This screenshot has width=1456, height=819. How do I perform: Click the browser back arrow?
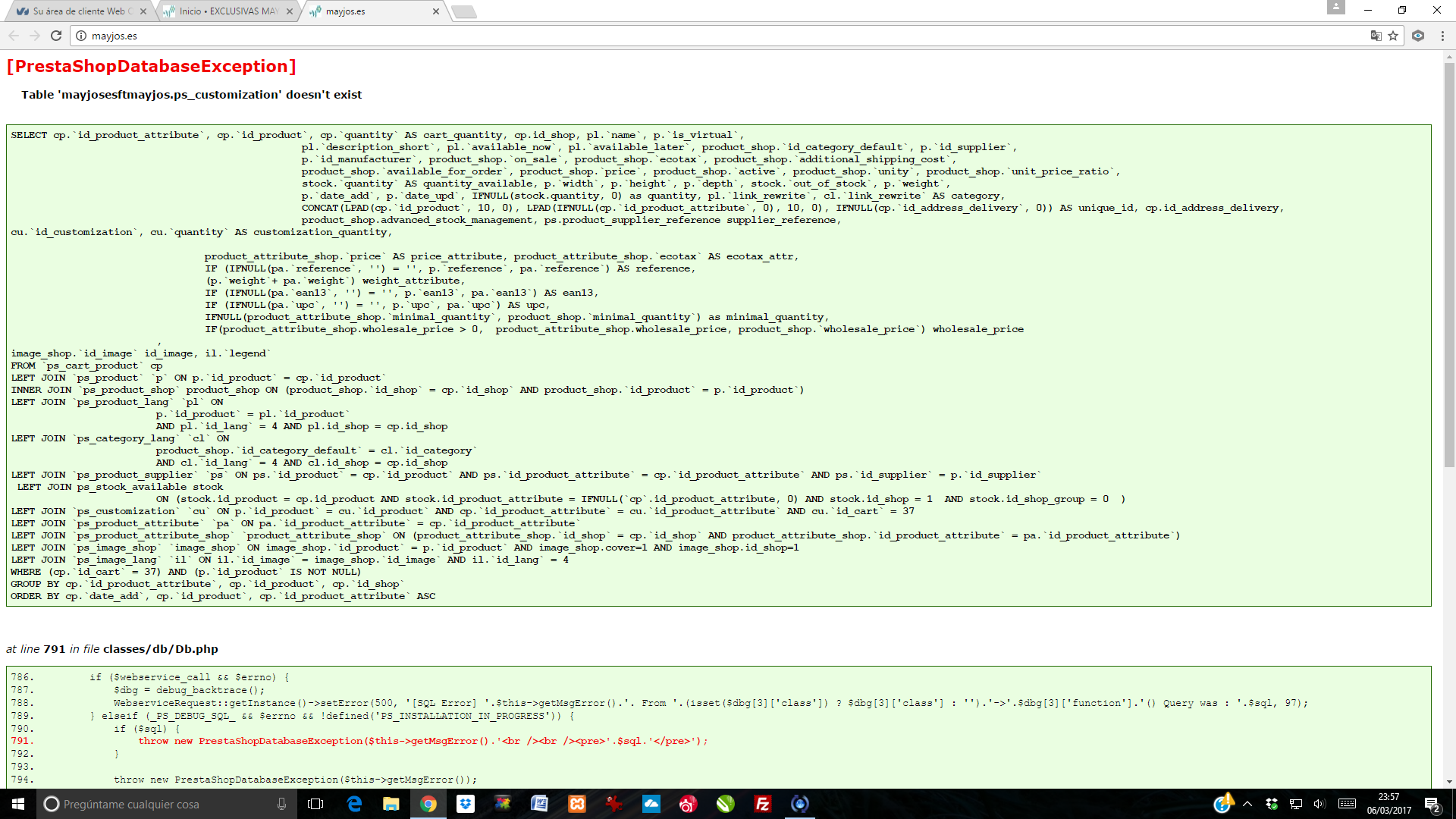14,36
